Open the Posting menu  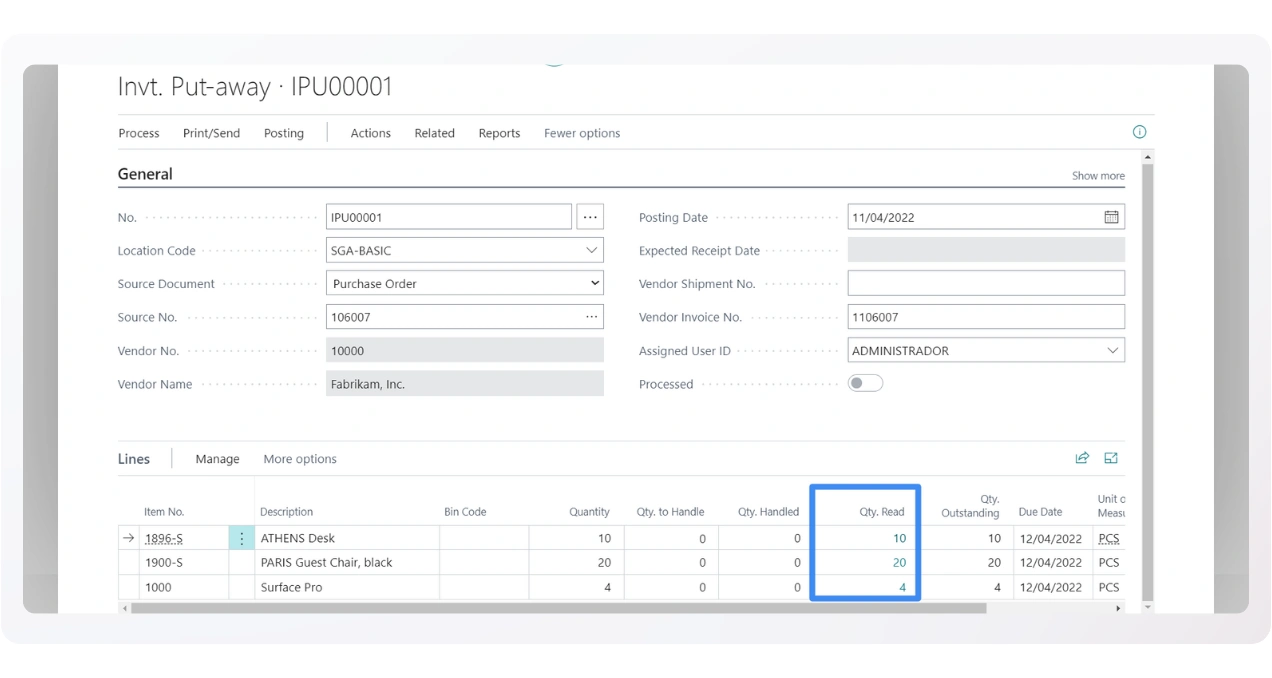[x=284, y=133]
